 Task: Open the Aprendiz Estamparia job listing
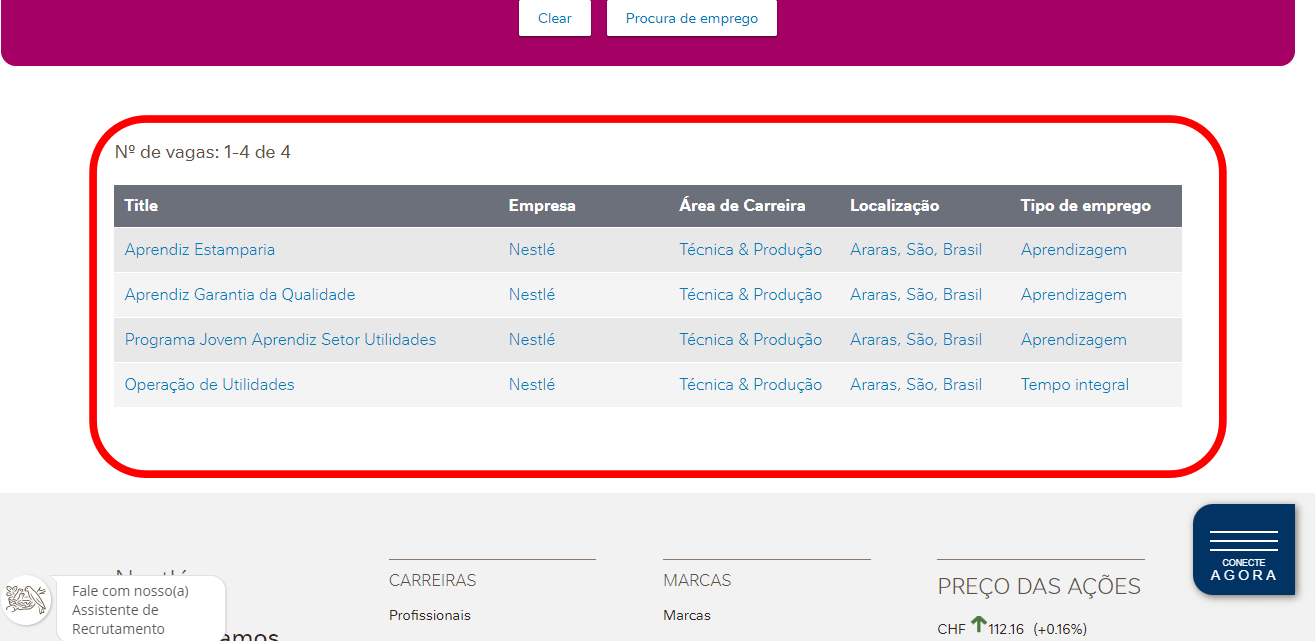199,250
